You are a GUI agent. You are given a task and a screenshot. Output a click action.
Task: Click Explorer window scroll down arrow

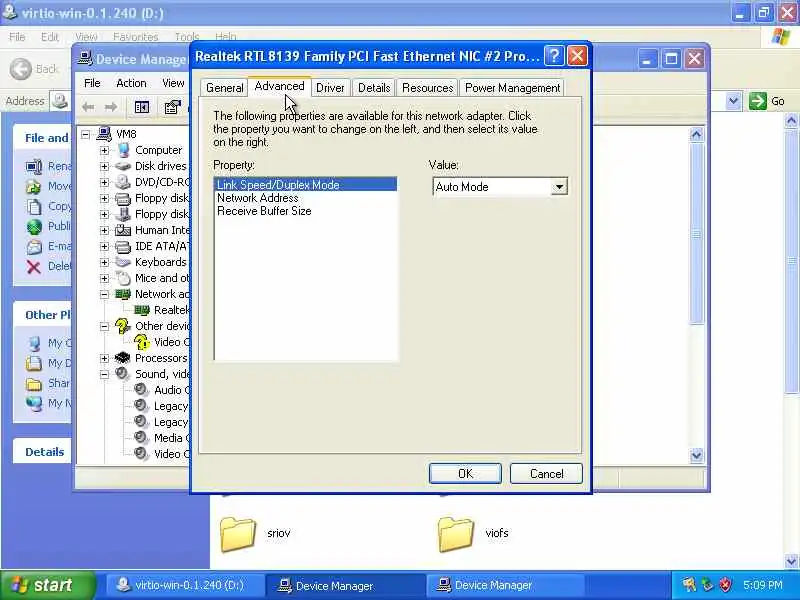[791, 561]
